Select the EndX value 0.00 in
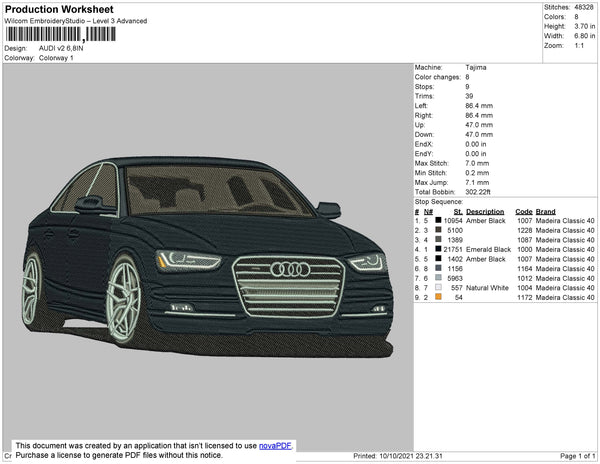The image size is (600, 464). (476, 144)
